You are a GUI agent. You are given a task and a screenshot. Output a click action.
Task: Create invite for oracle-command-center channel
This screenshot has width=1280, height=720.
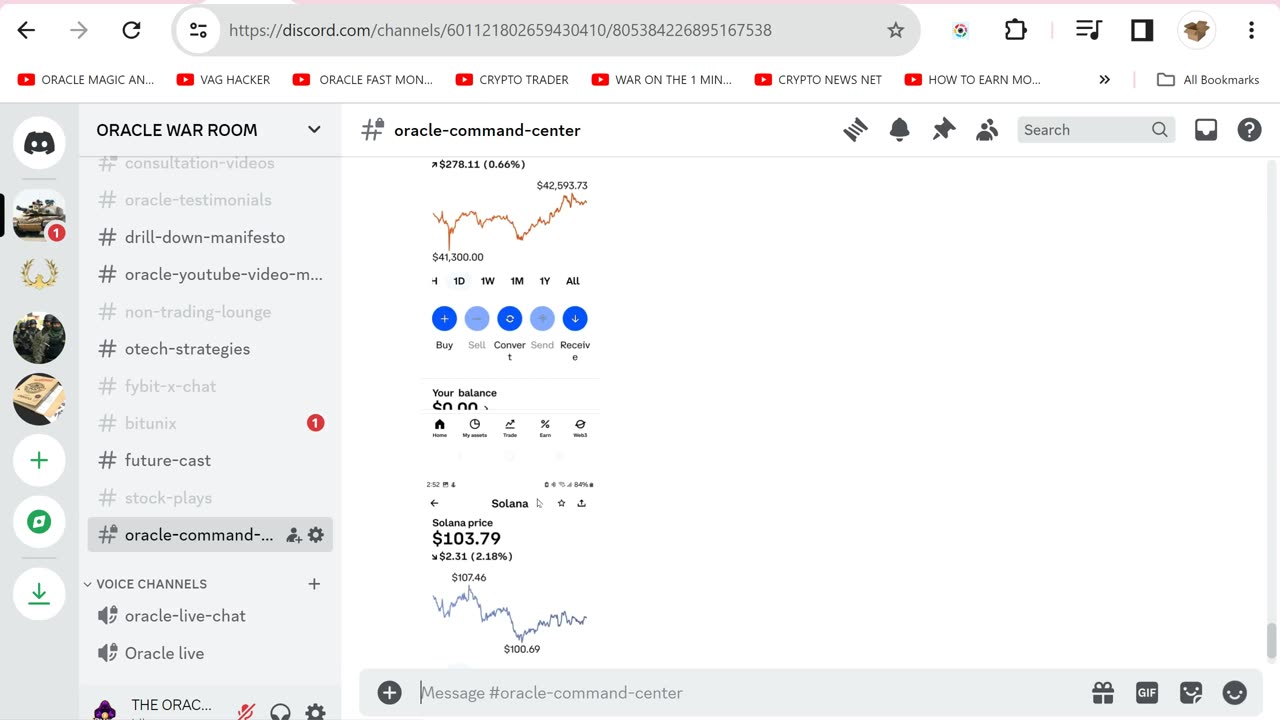point(294,535)
